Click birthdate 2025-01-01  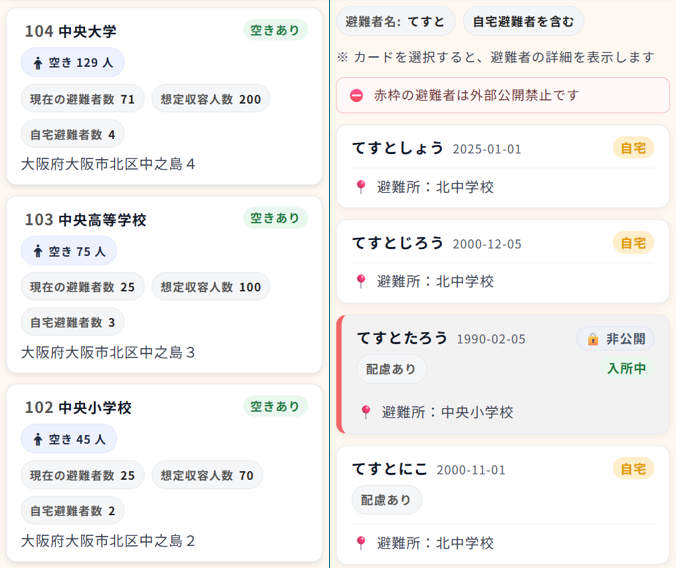click(487, 149)
